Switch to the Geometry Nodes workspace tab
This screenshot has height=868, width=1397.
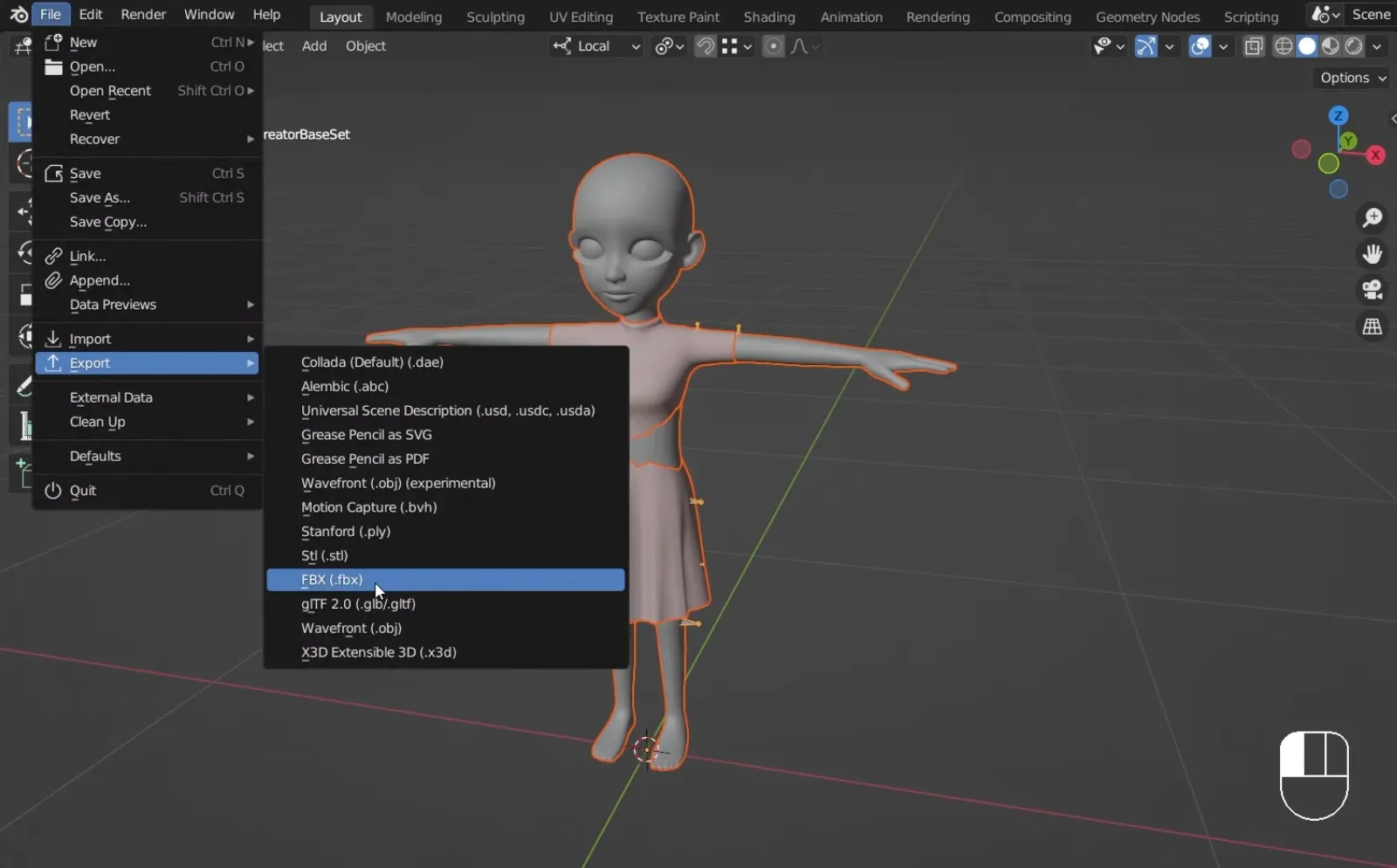[x=1147, y=17]
